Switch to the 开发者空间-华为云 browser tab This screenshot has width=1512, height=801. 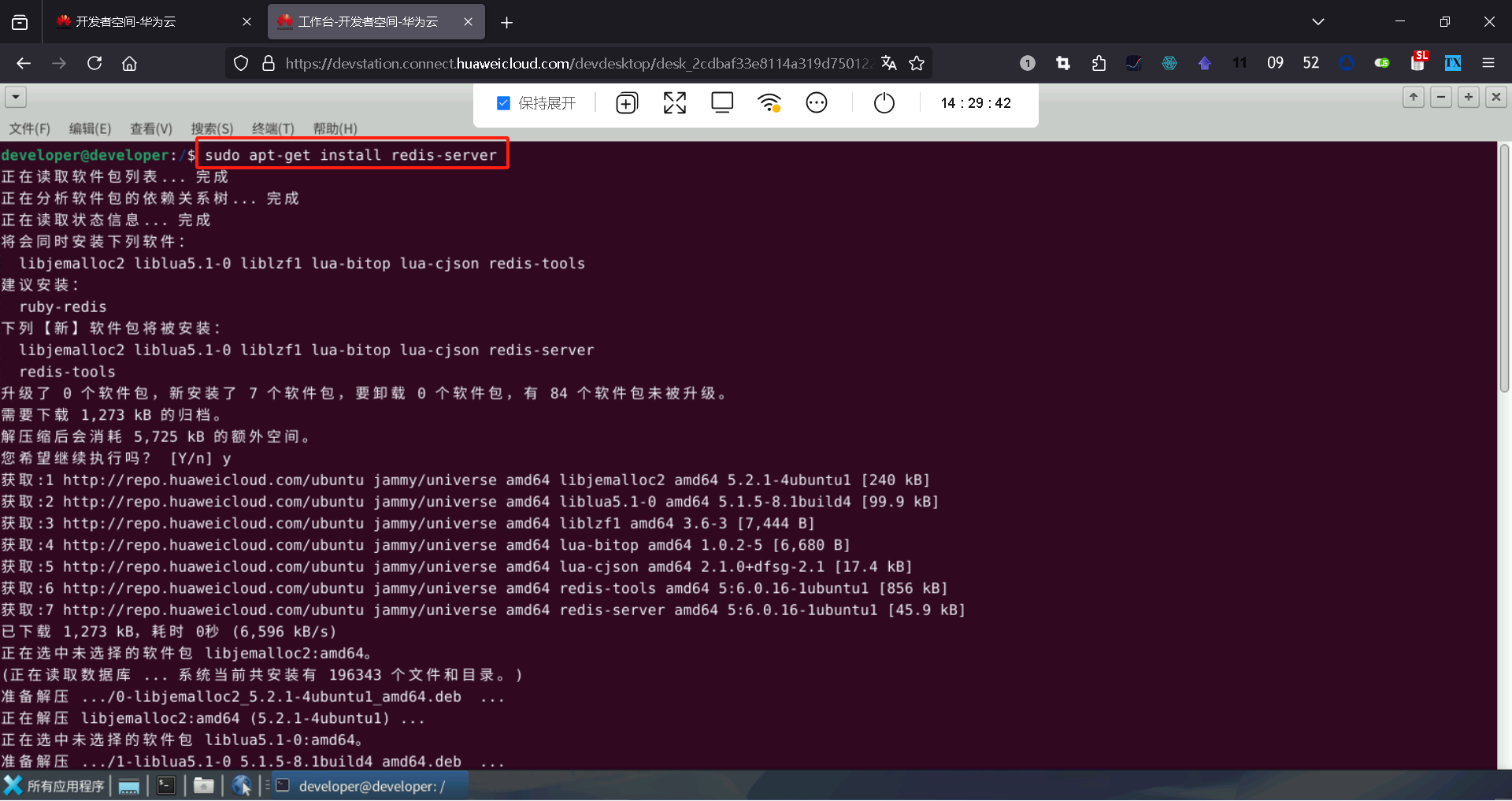[154, 22]
